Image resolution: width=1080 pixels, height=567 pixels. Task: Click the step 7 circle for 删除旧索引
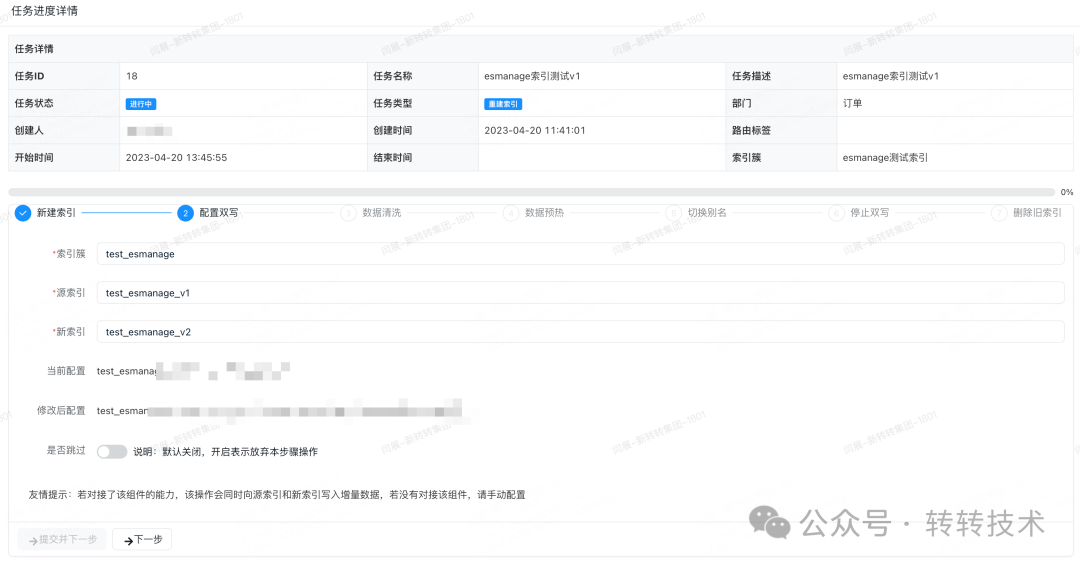coord(998,213)
